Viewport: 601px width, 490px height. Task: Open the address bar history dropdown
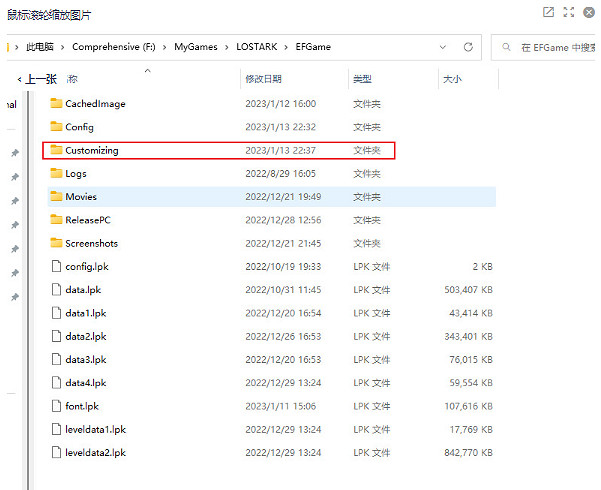(x=441, y=47)
